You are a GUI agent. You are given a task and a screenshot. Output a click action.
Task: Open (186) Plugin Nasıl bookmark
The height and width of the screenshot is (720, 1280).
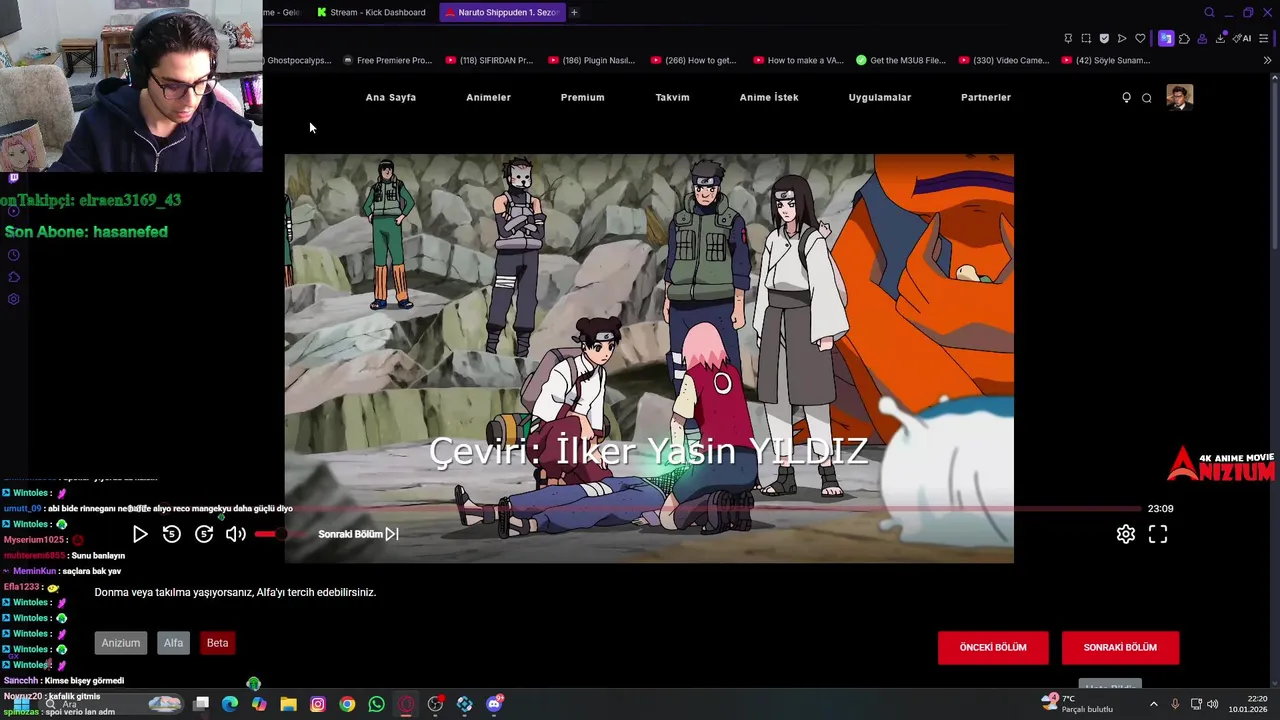(592, 60)
